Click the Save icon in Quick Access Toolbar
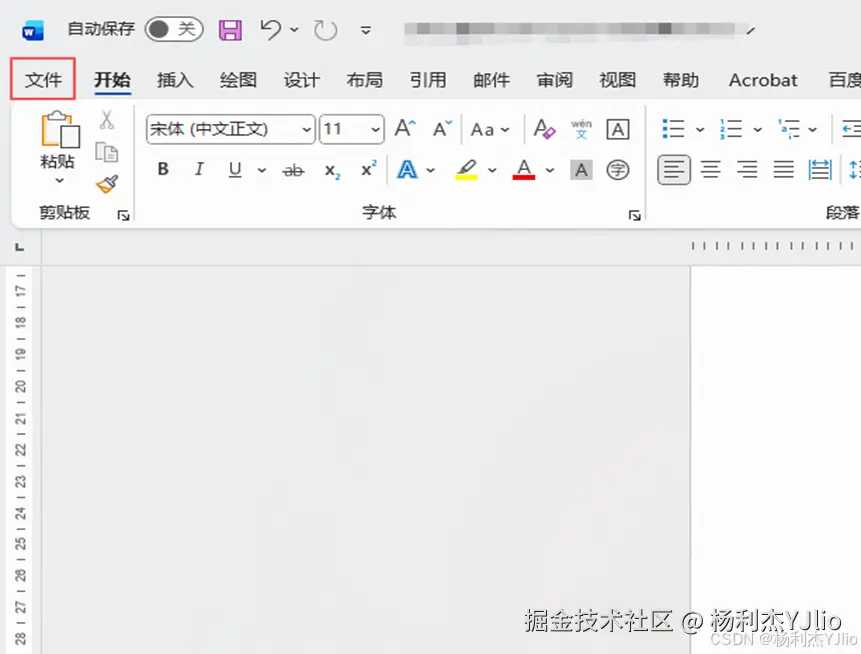Viewport: 861px width, 654px height. pyautogui.click(x=229, y=29)
